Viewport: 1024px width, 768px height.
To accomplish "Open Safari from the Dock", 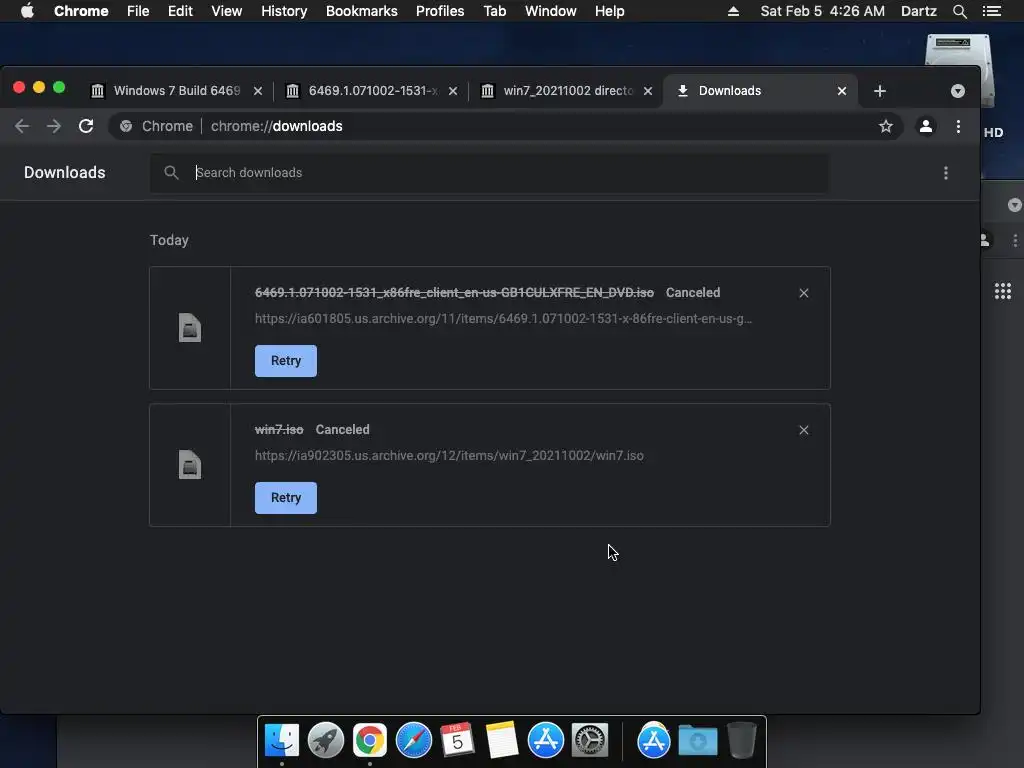I will 413,741.
